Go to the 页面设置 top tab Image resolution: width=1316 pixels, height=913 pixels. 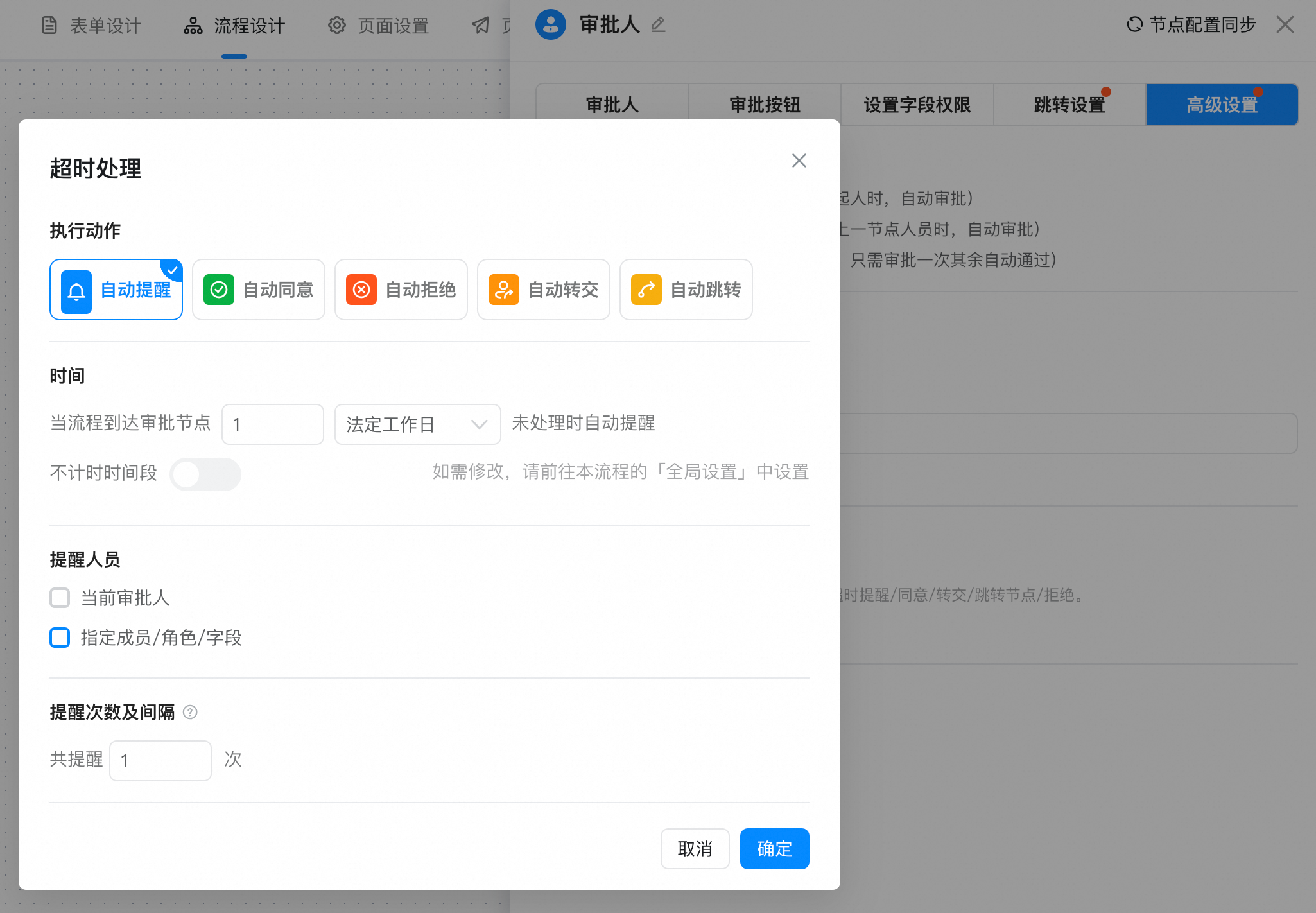coord(379,26)
